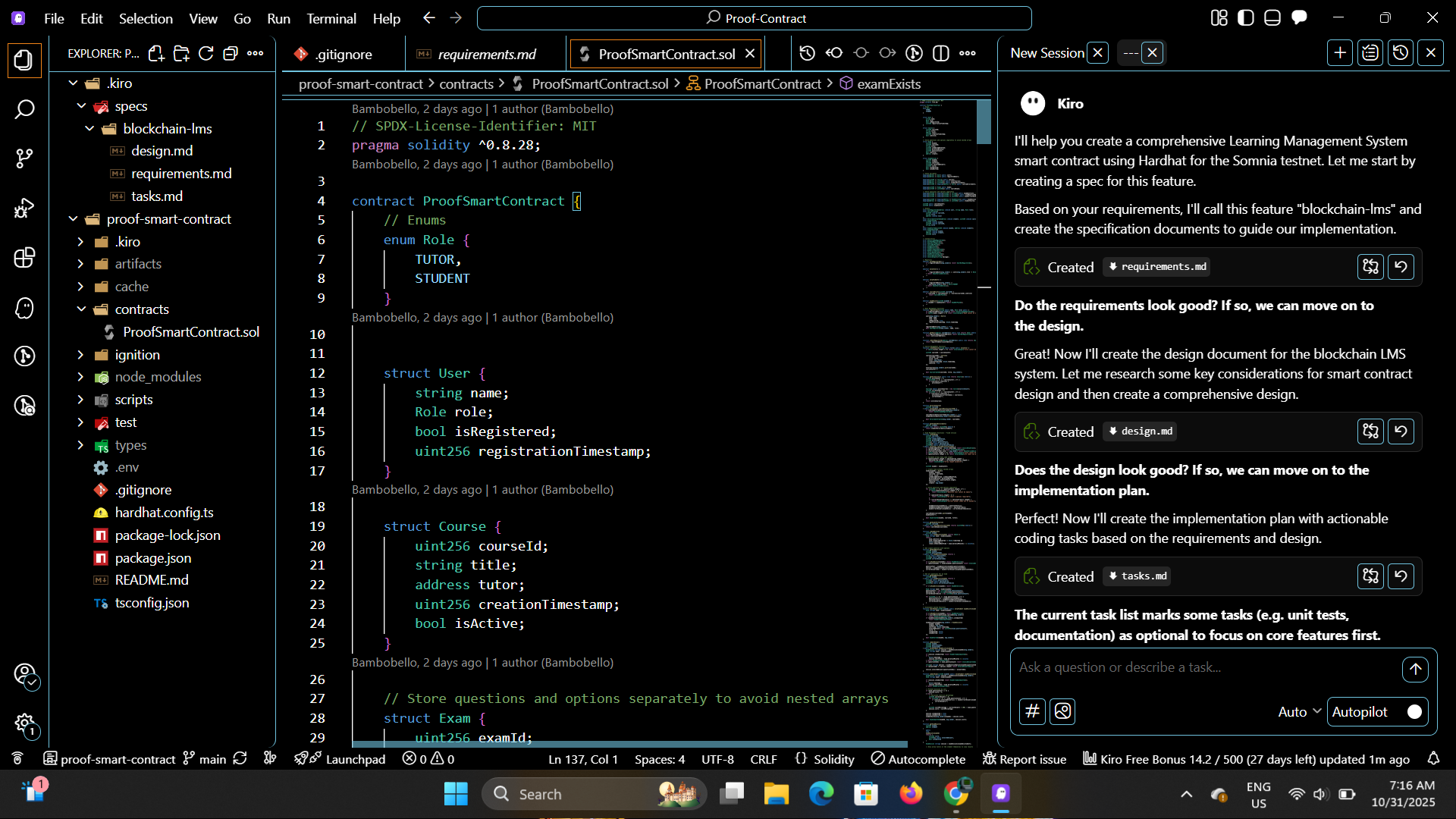Open the Search view in activity bar
Screen dimensions: 1456x819
coord(24,109)
